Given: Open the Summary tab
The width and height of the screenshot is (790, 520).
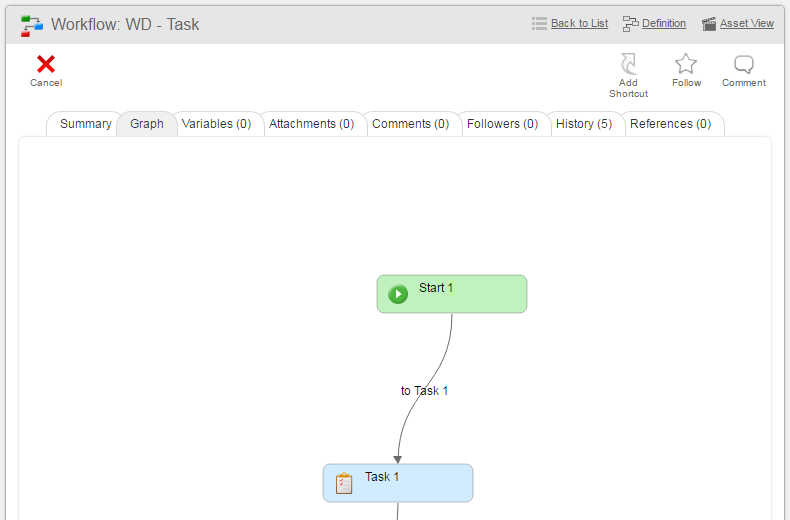Looking at the screenshot, I should [85, 124].
